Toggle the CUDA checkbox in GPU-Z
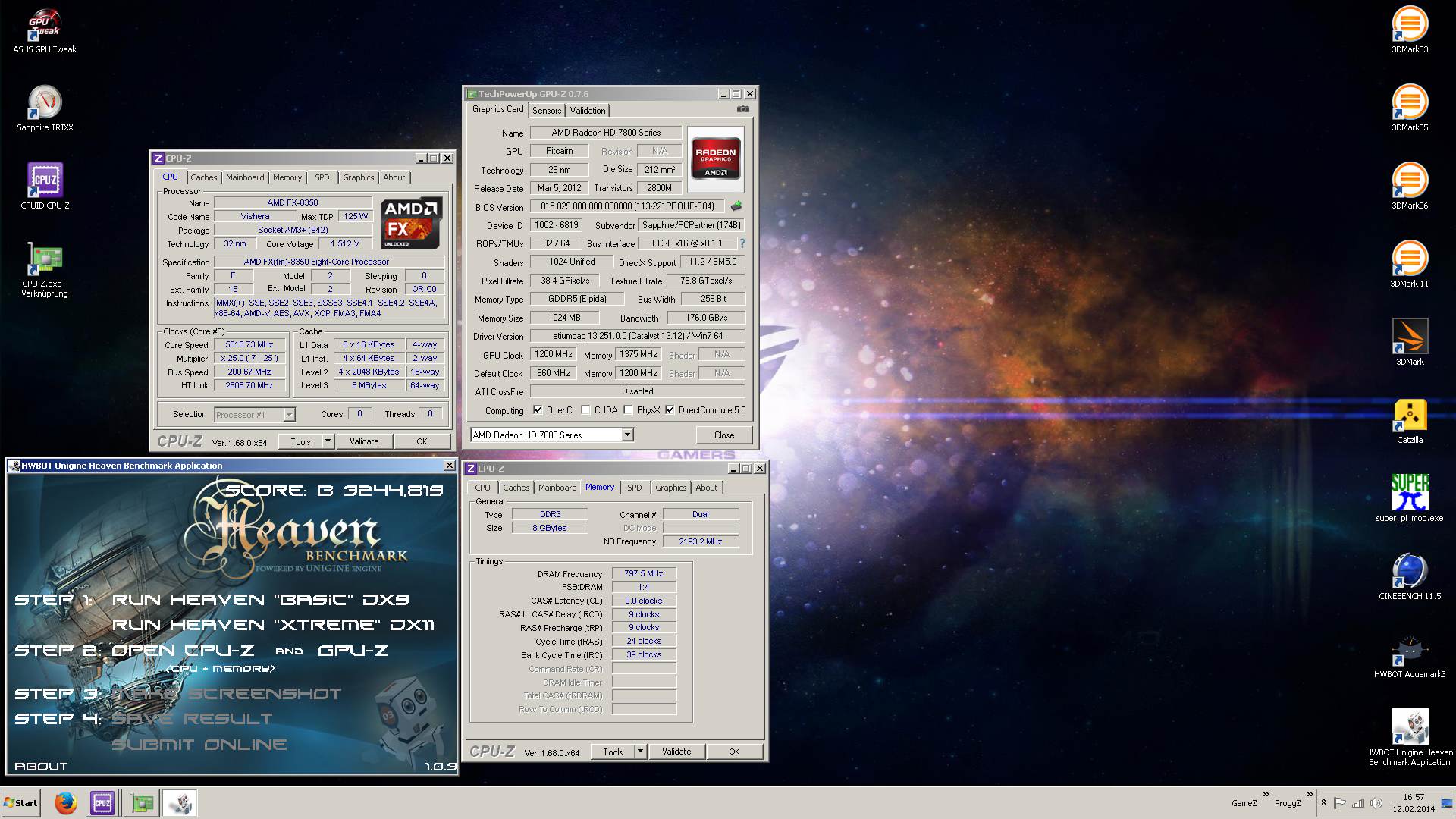 [585, 410]
